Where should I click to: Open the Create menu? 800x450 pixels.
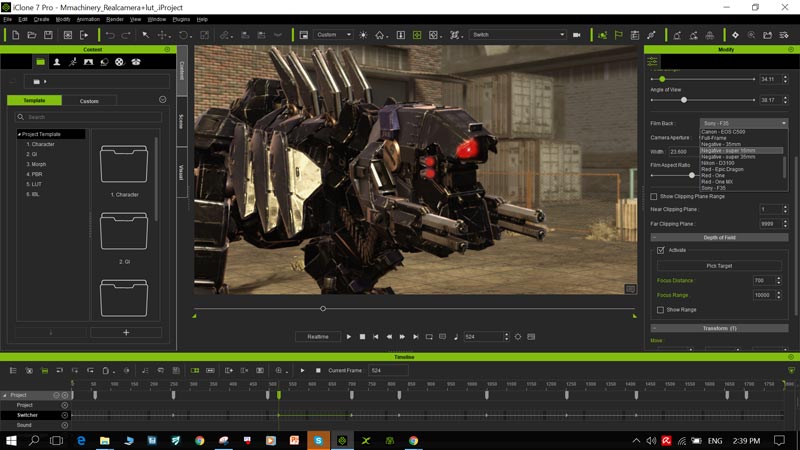41,19
